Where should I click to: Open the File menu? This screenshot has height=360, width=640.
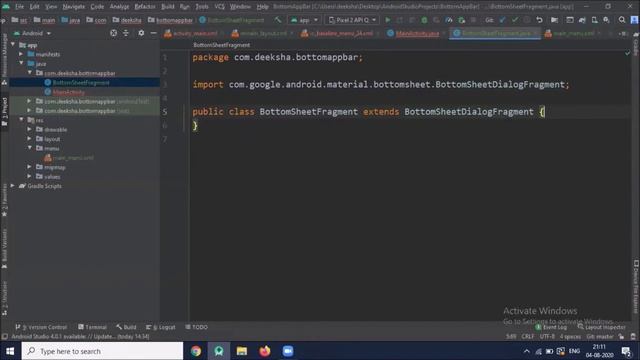(x=20, y=7)
